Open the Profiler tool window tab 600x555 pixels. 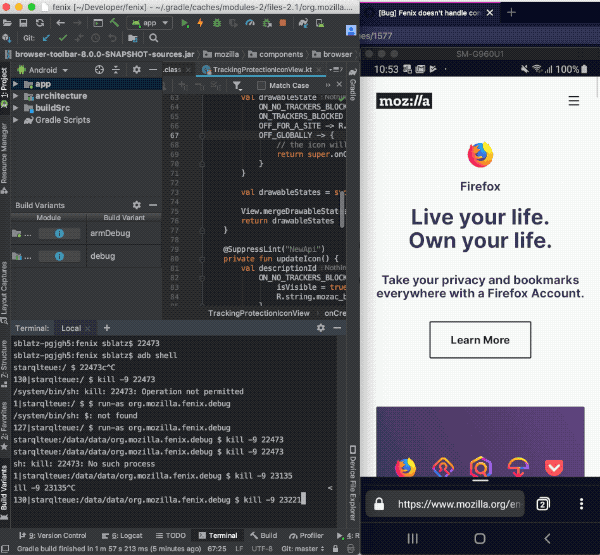306,535
